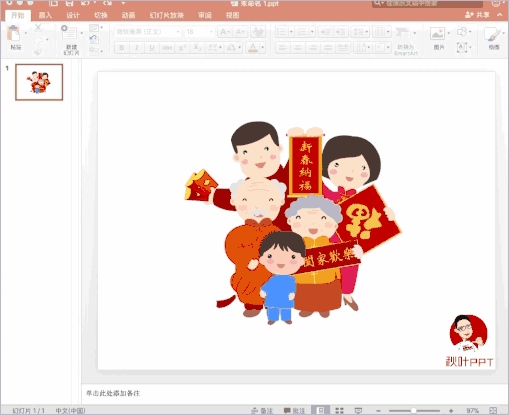This screenshot has height=415, width=509.
Task: Open the Design (设计) tab
Action: (x=73, y=15)
